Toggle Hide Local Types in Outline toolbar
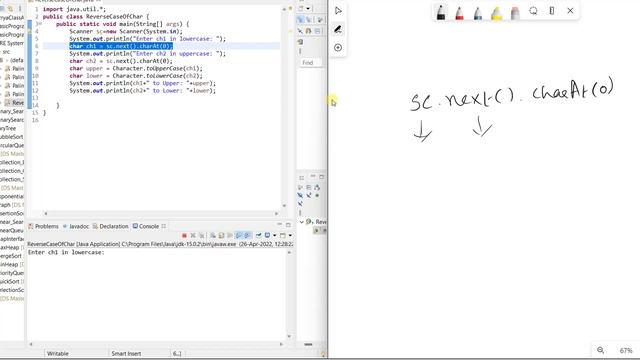The image size is (640, 360). coord(300,204)
